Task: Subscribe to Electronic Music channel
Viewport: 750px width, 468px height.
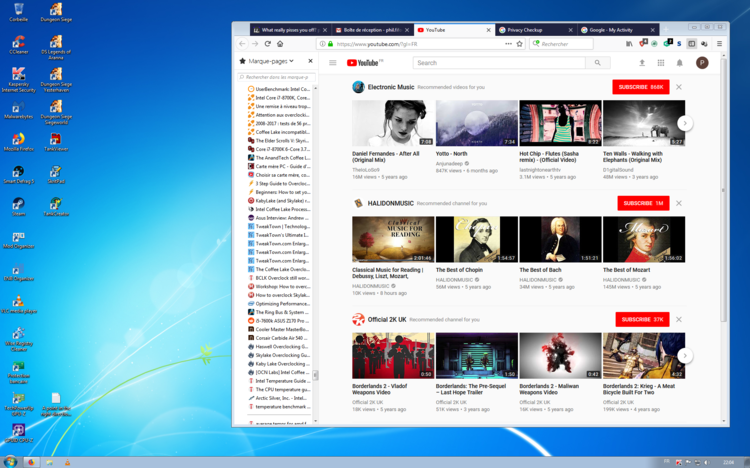Action: click(640, 87)
